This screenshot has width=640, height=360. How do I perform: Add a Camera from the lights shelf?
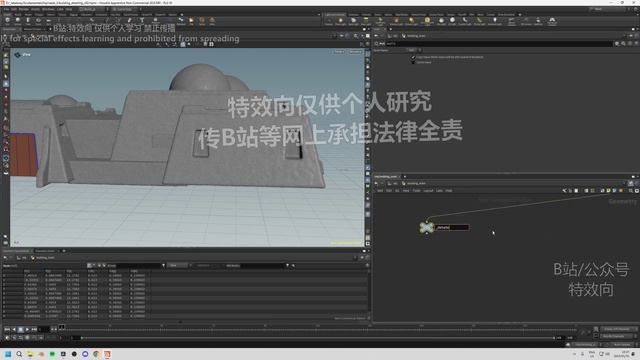[x=329, y=21]
